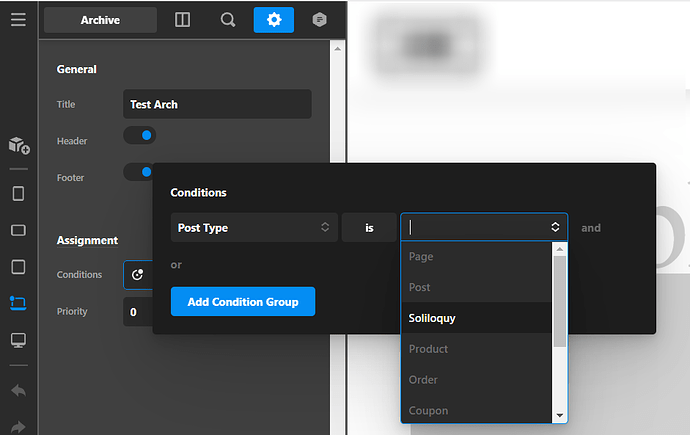Open the layout panel icon
Image resolution: width=690 pixels, height=435 pixels.
182,20
